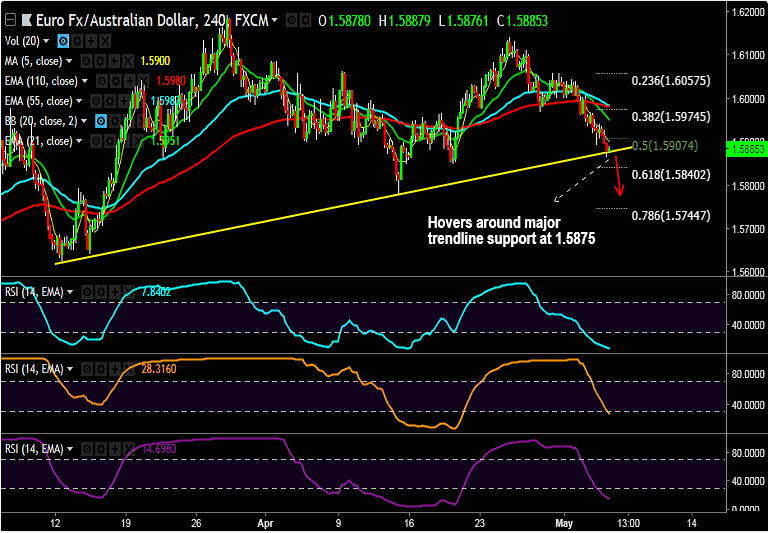The image size is (768, 533).
Task: Expand the BB (20, close, 2) dropdown arrow
Action: pos(84,121)
